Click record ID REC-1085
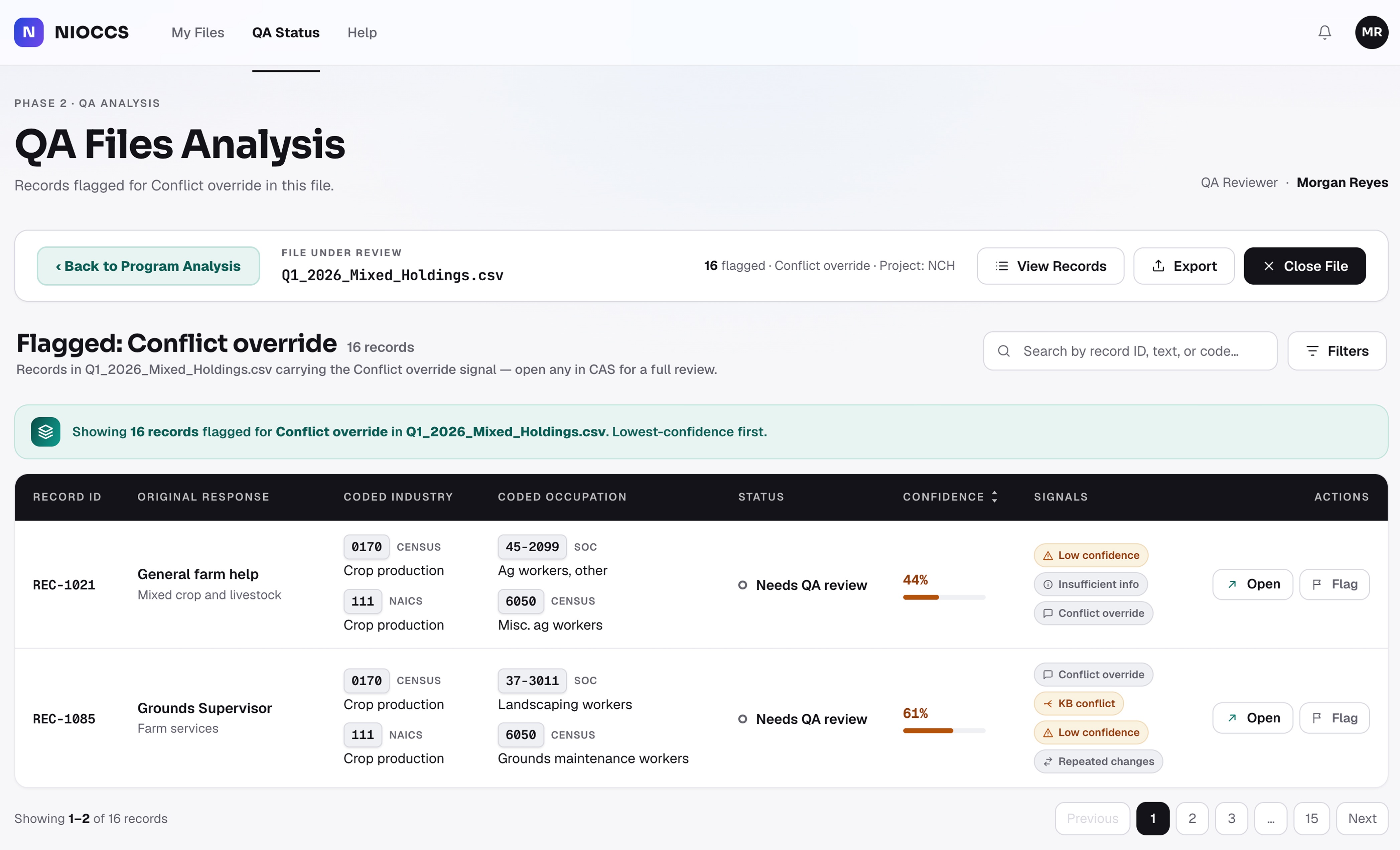The width and height of the screenshot is (1400, 850). [x=63, y=719]
